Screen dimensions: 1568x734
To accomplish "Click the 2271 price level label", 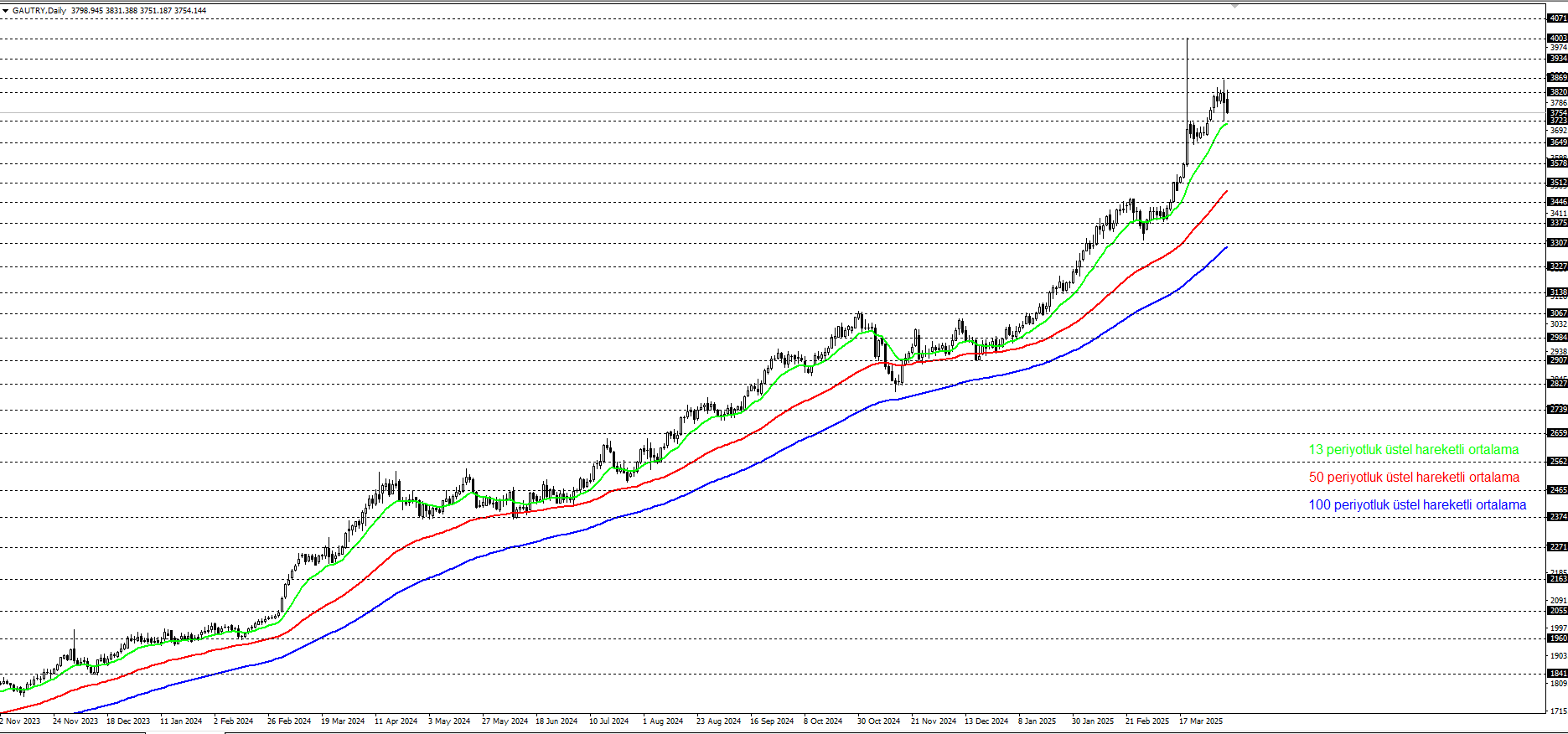I will click(1557, 547).
